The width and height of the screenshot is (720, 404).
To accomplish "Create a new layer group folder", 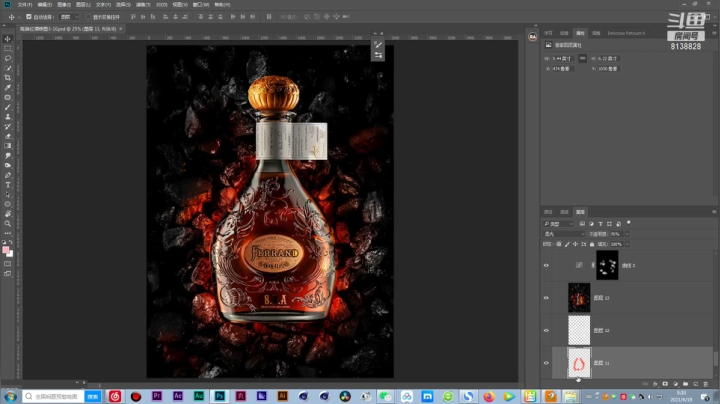I will click(686, 384).
